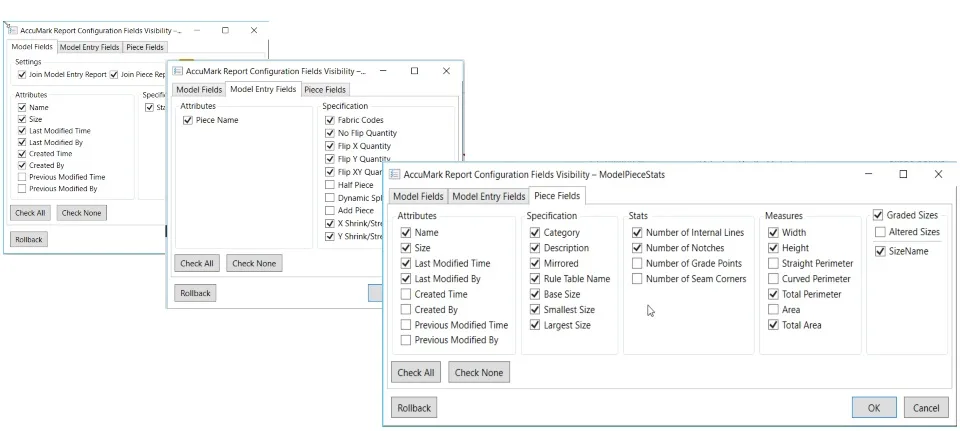This screenshot has width=960, height=431.
Task: Switch to Model Fields tab in front window
Action: pos(418,197)
